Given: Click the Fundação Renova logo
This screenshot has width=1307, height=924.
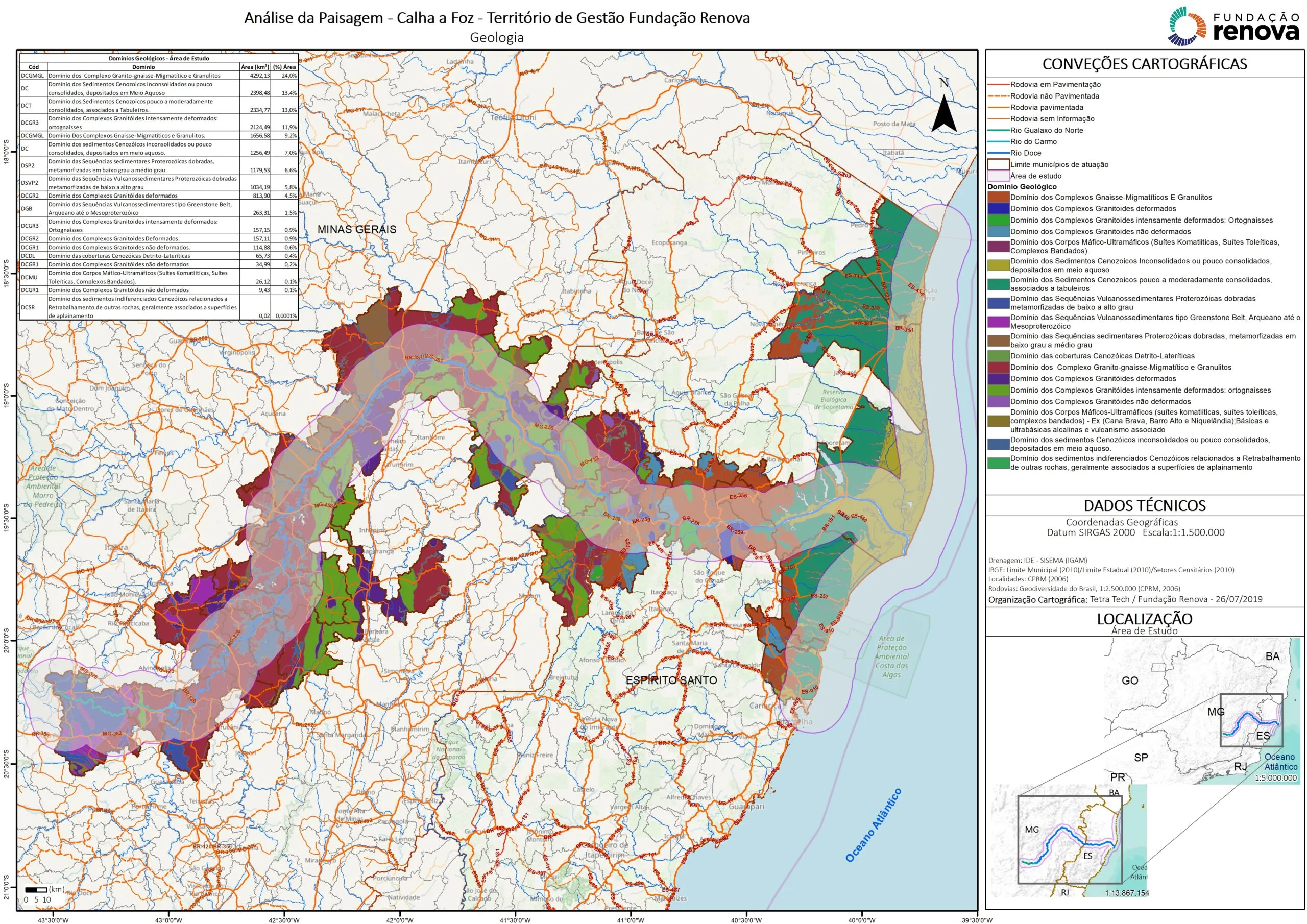Looking at the screenshot, I should coord(1232,26).
